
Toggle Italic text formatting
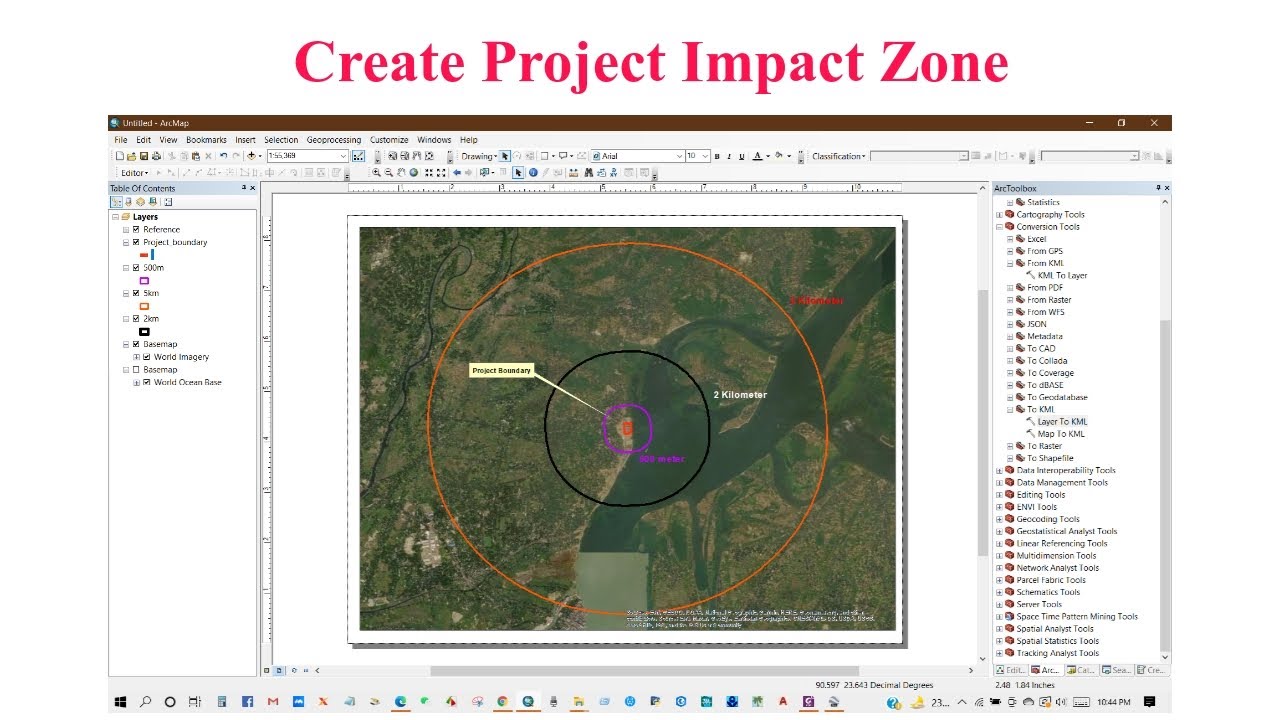729,156
